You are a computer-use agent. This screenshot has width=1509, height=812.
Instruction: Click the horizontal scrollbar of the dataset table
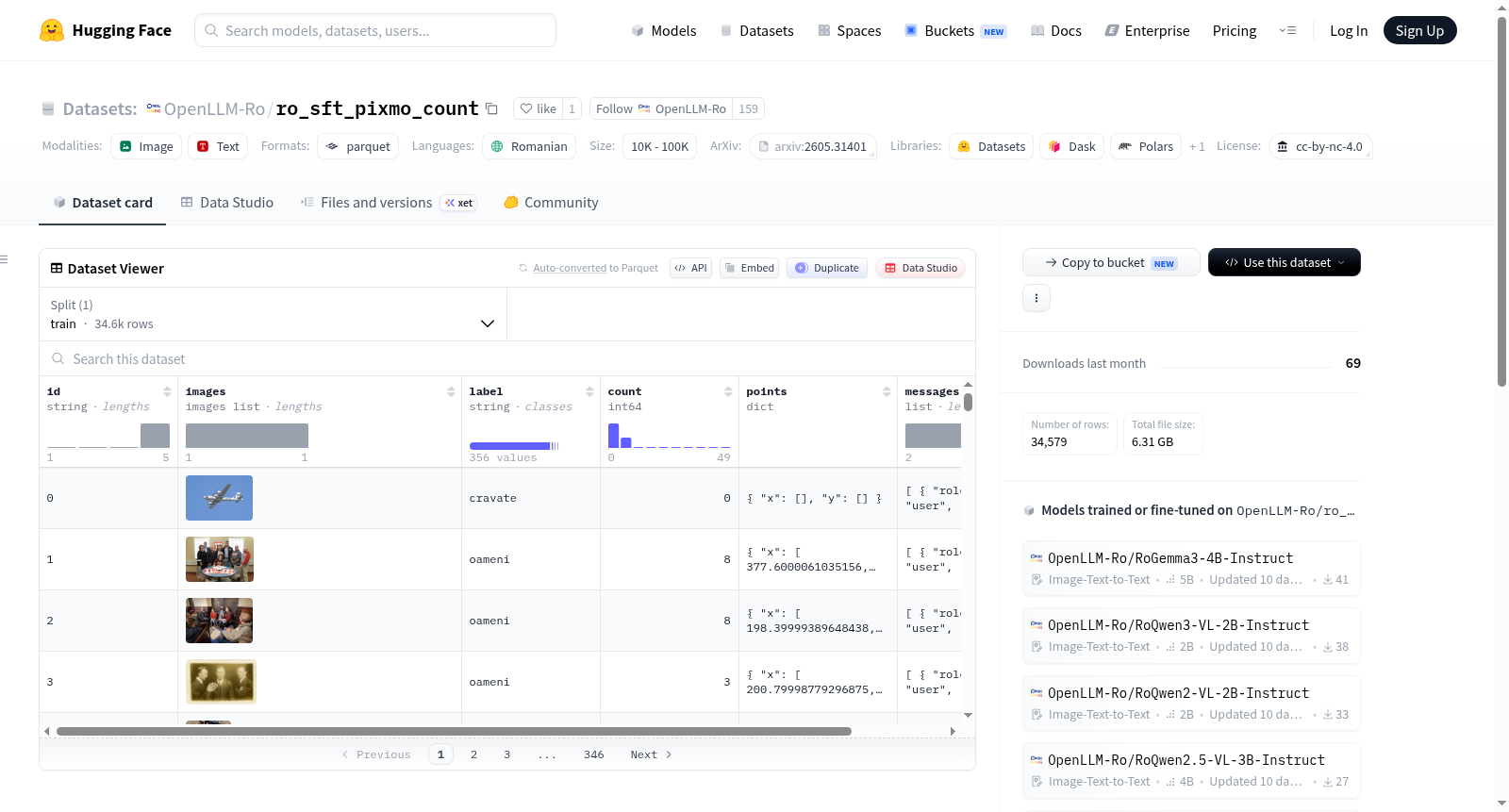pos(454,731)
